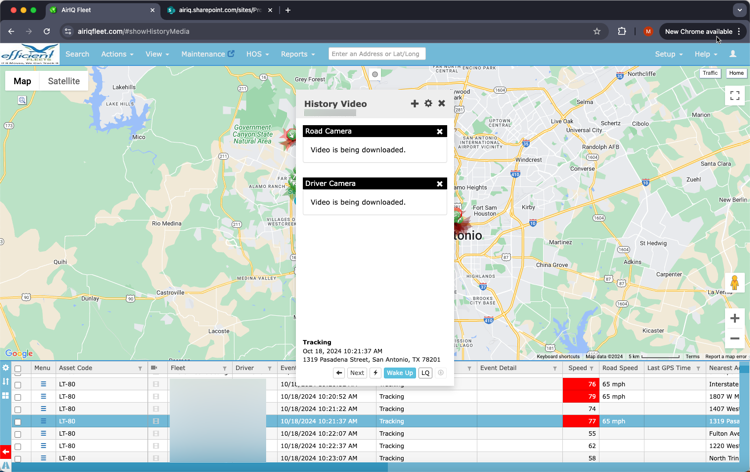750x472 pixels.
Task: Click the Home map button
Action: point(736,73)
